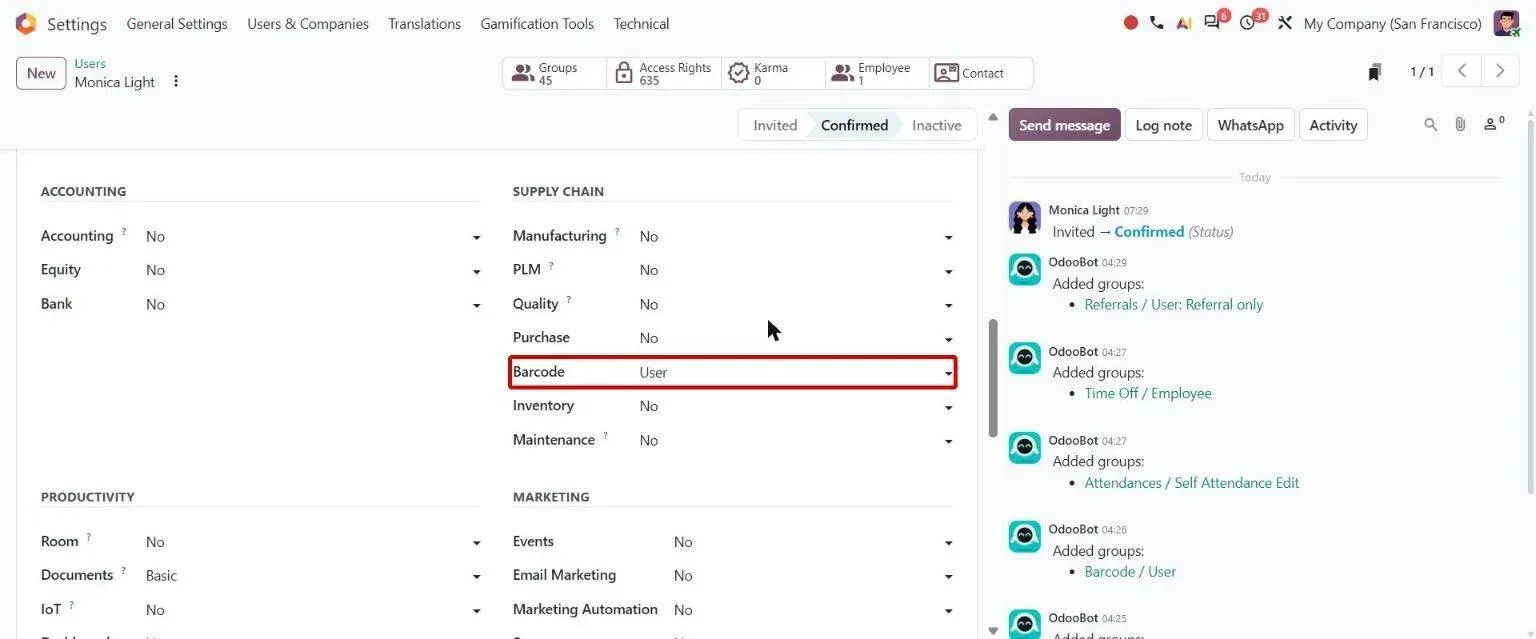Open the Documents access dropdown
The width and height of the screenshot is (1536, 639).
[313, 576]
